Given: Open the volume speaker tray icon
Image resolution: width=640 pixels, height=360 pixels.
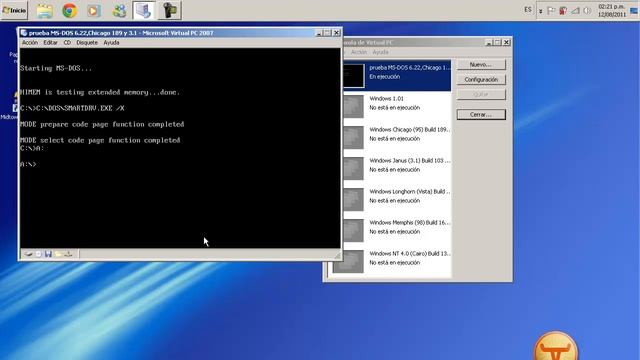Looking at the screenshot, I should point(587,11).
